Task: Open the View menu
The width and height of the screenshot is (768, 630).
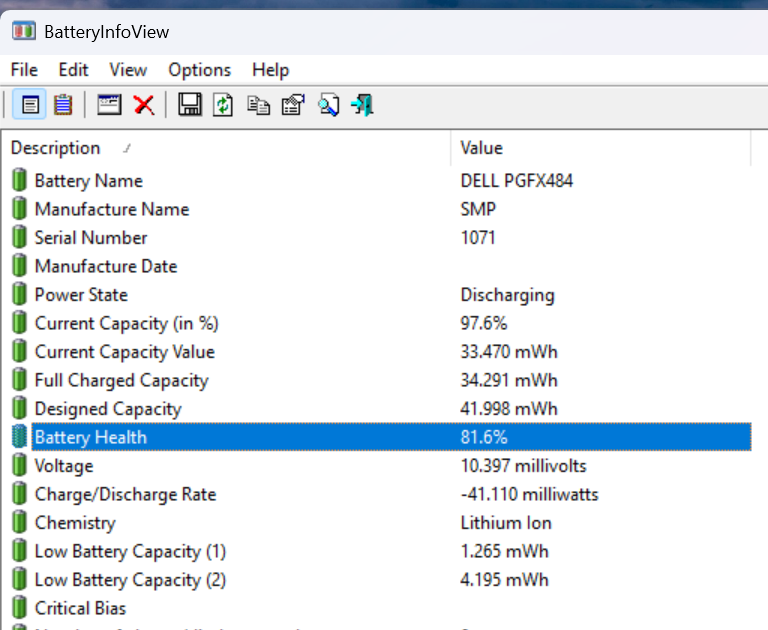Action: 128,70
